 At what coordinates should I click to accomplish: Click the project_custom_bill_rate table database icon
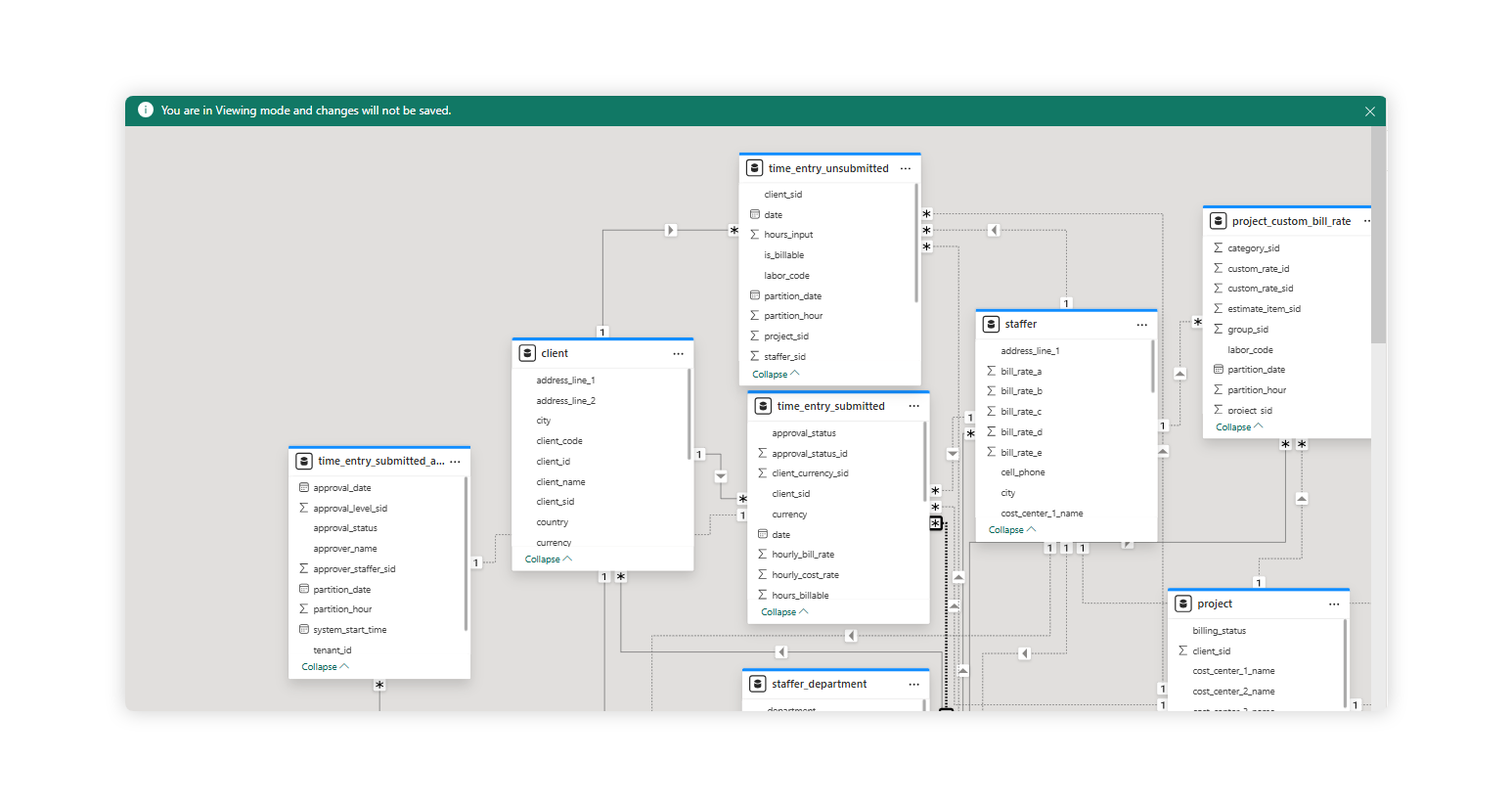click(1218, 221)
